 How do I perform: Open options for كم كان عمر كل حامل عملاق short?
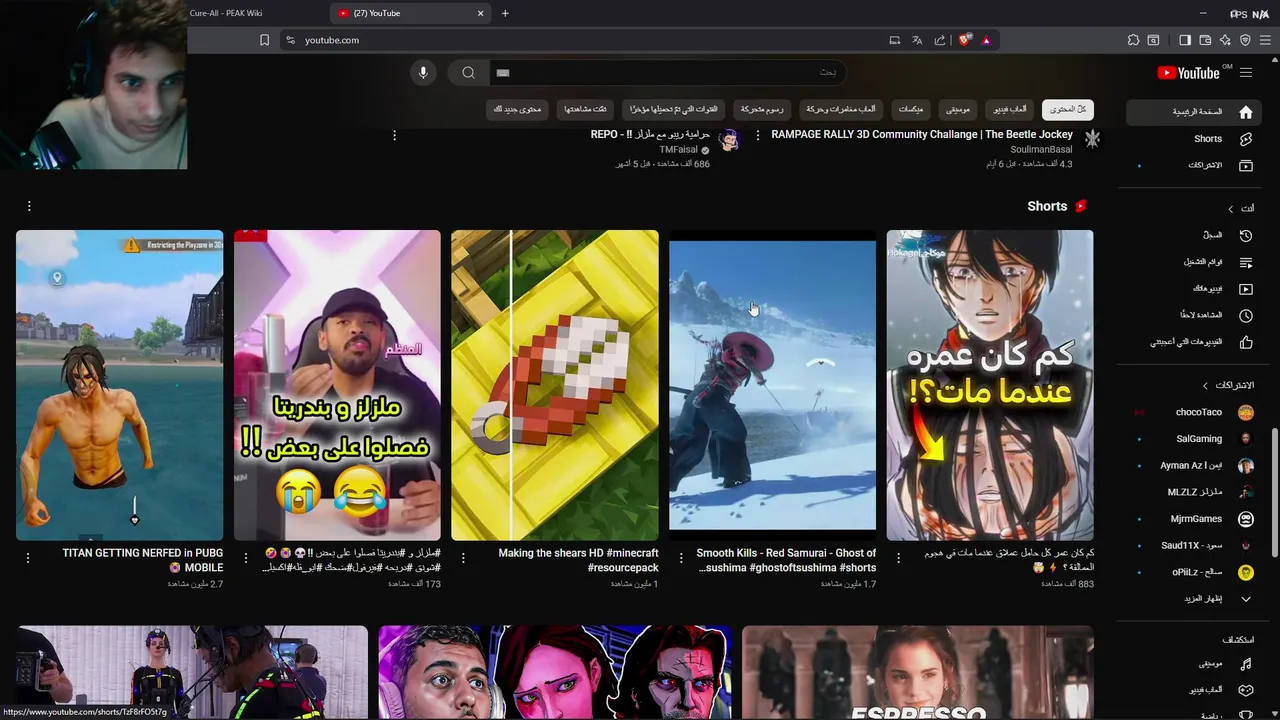pos(898,557)
